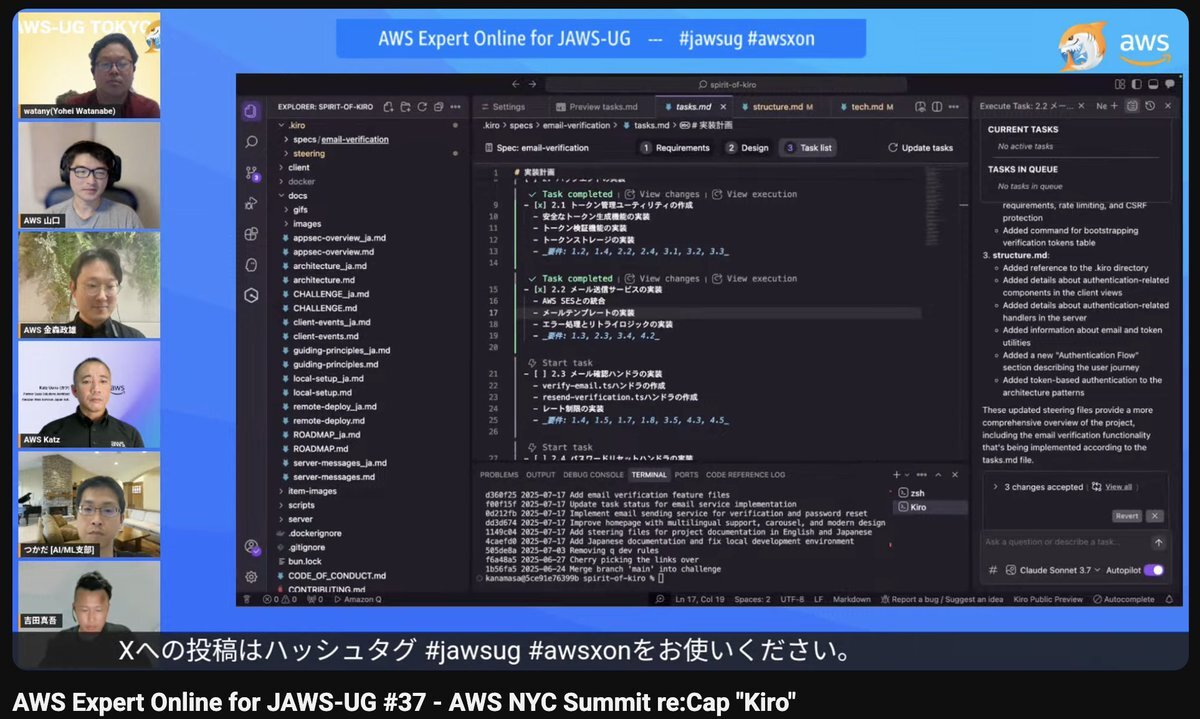
Task: Go to Requirements spec step
Action: (x=676, y=147)
